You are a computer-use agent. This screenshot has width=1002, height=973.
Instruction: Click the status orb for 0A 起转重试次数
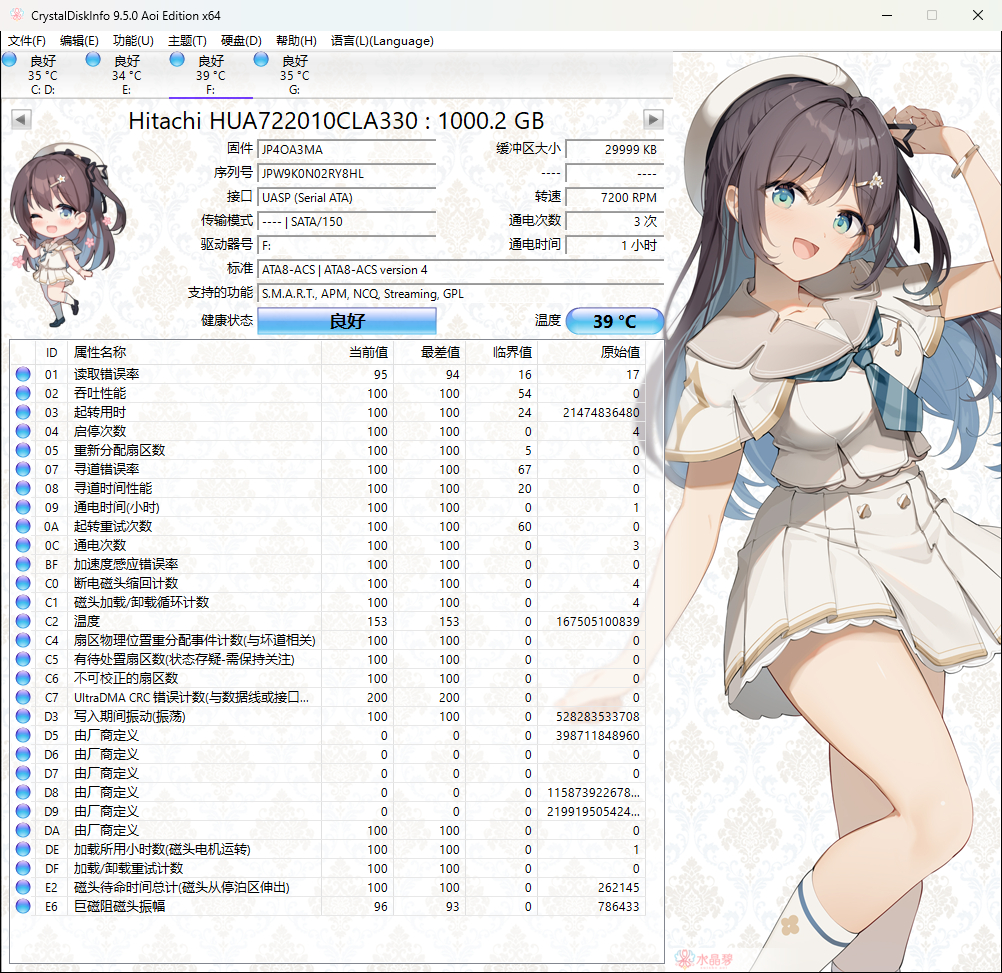pyautogui.click(x=23, y=526)
